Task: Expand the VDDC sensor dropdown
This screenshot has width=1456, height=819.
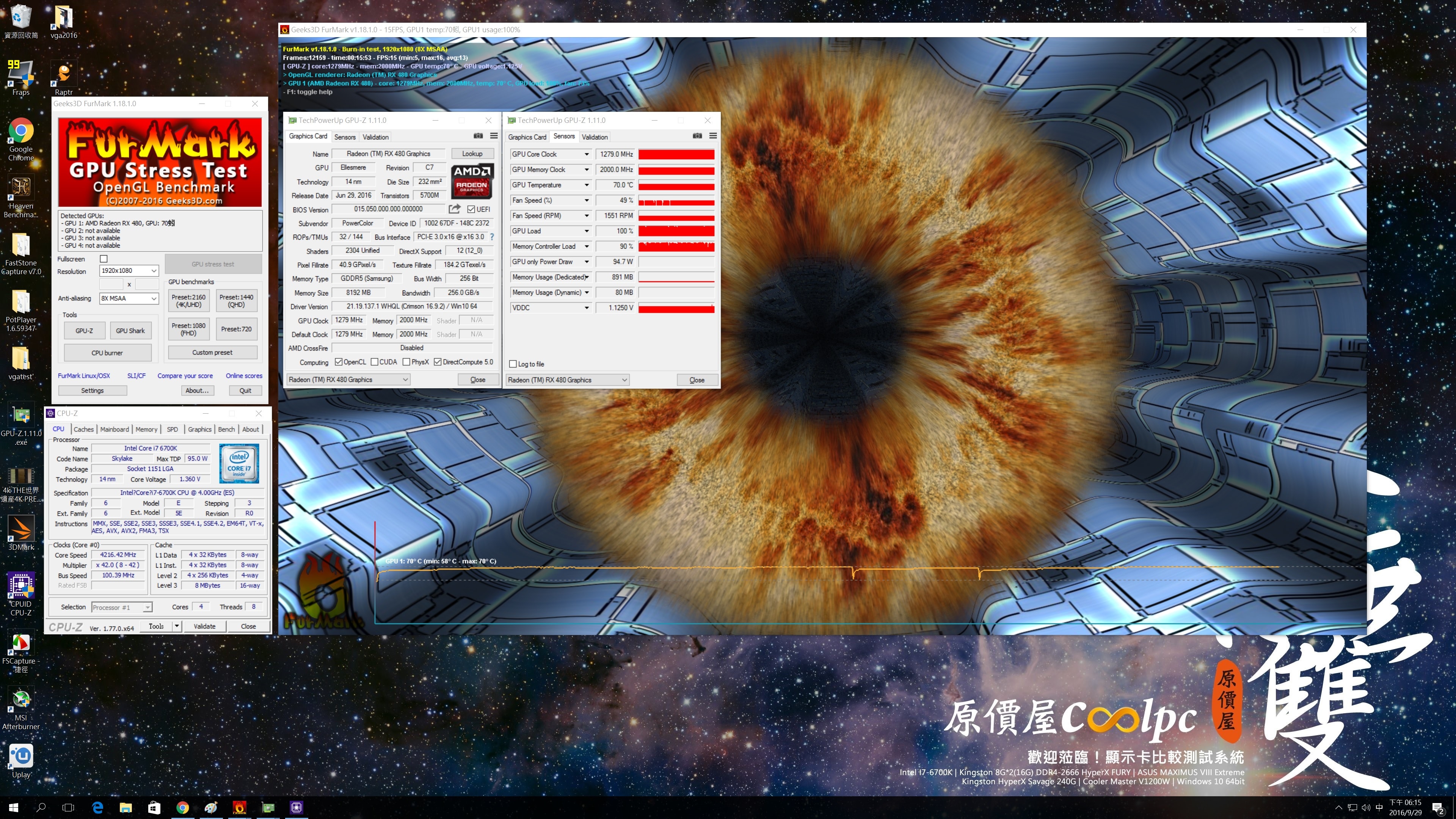Action: (587, 308)
